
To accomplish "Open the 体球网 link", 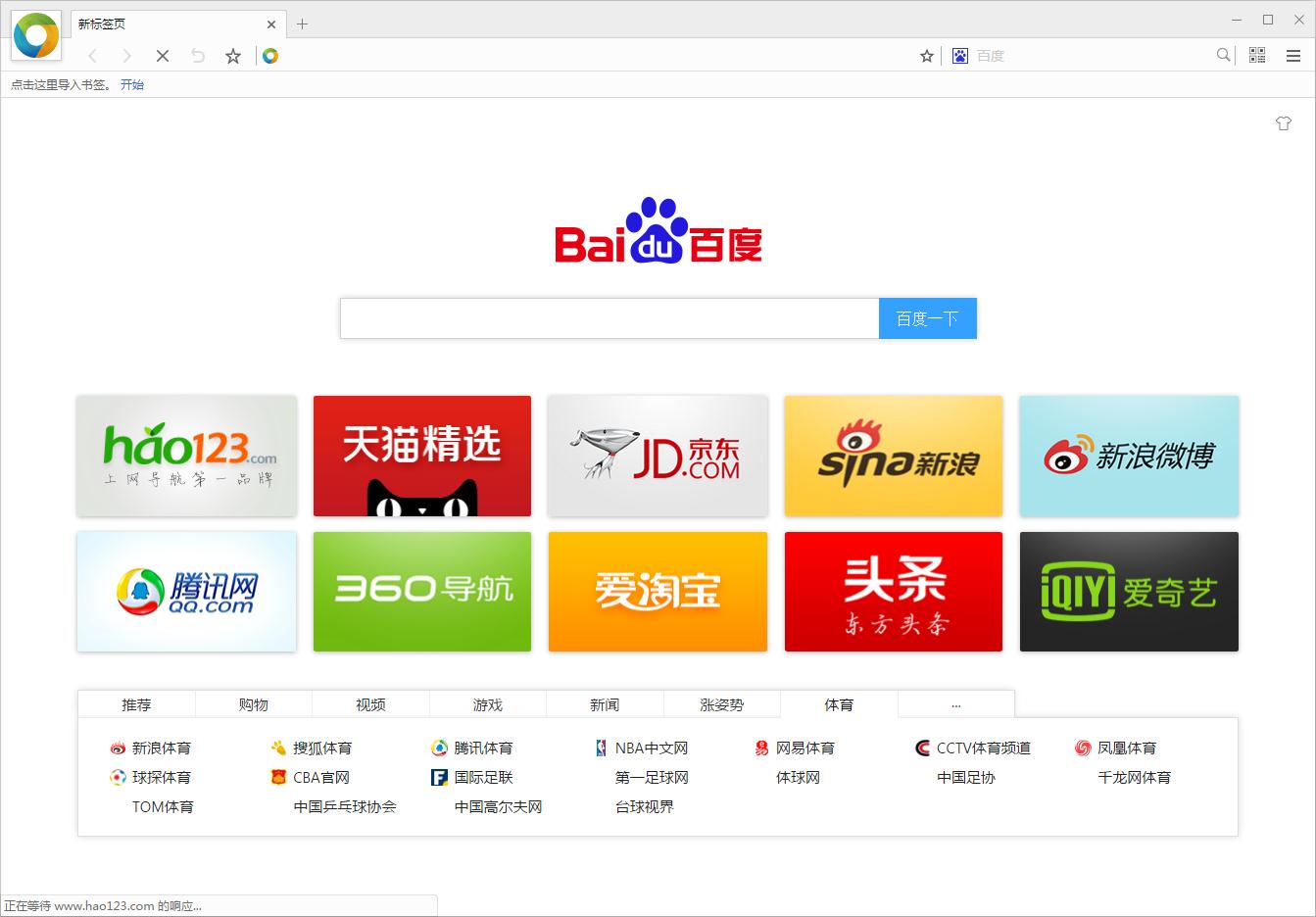I will [x=798, y=777].
